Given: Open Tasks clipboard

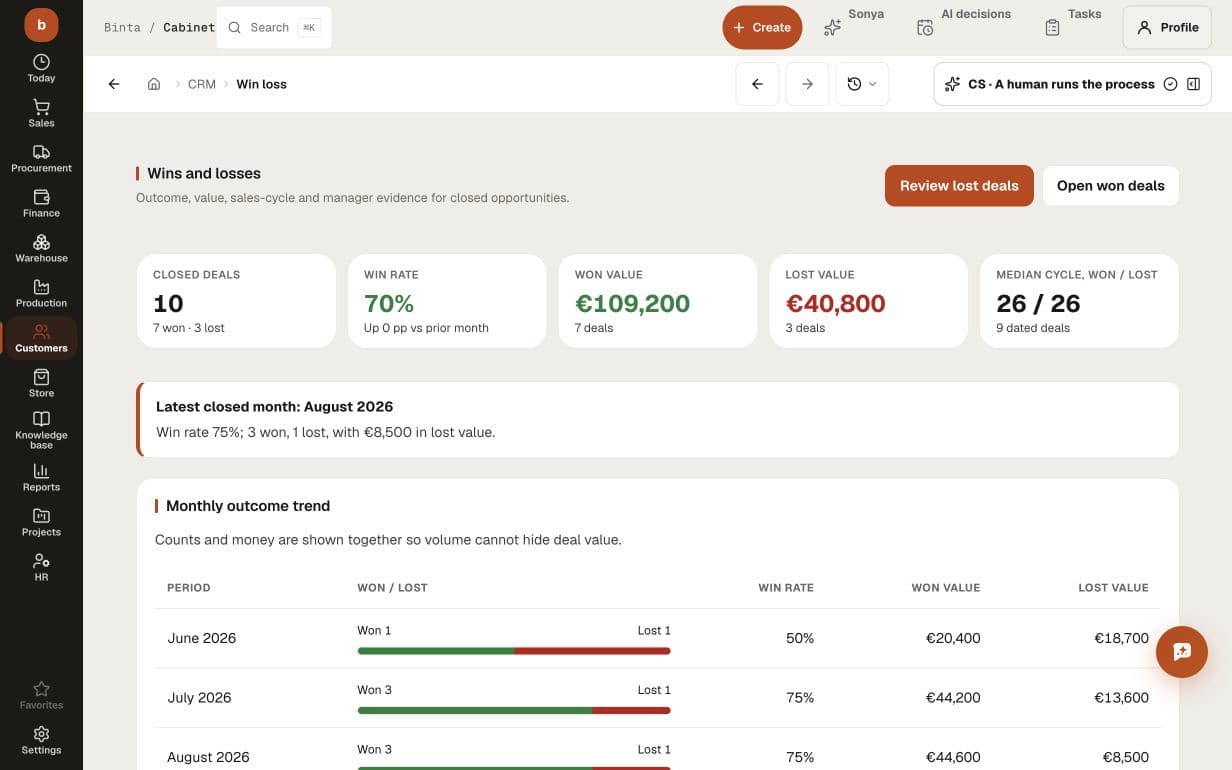Looking at the screenshot, I should (x=1072, y=27).
